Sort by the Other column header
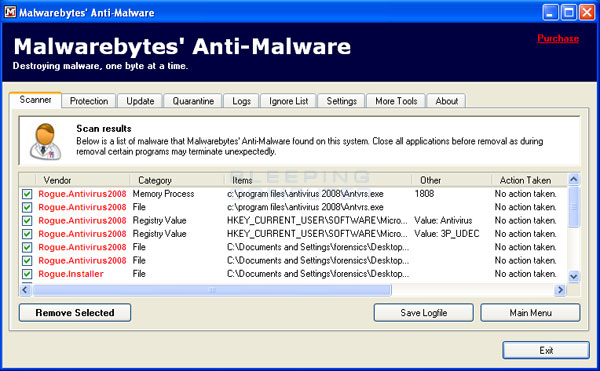Image resolution: width=600 pixels, height=371 pixels. 452,180
